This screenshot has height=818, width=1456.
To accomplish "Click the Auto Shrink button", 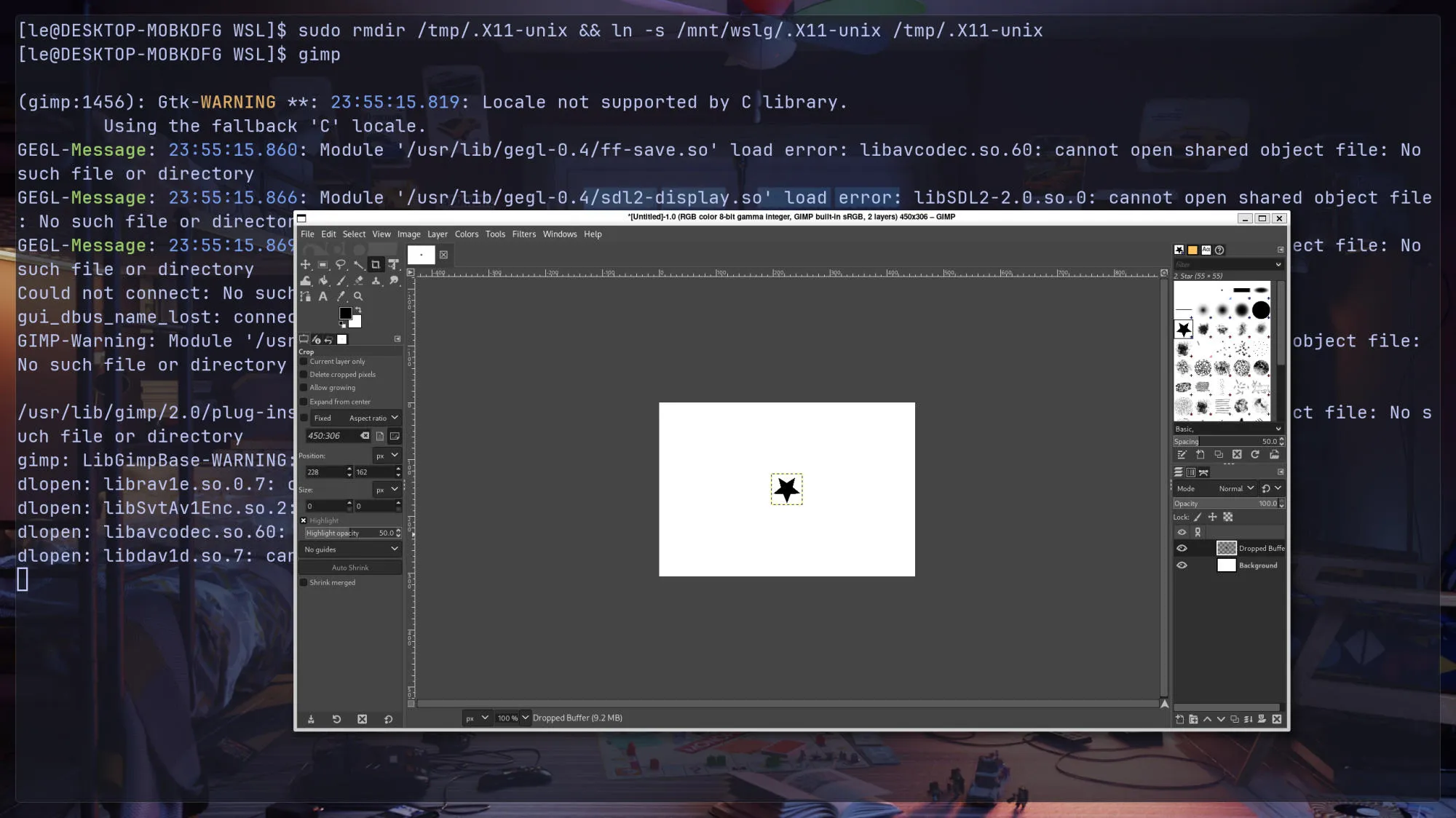I will [350, 568].
